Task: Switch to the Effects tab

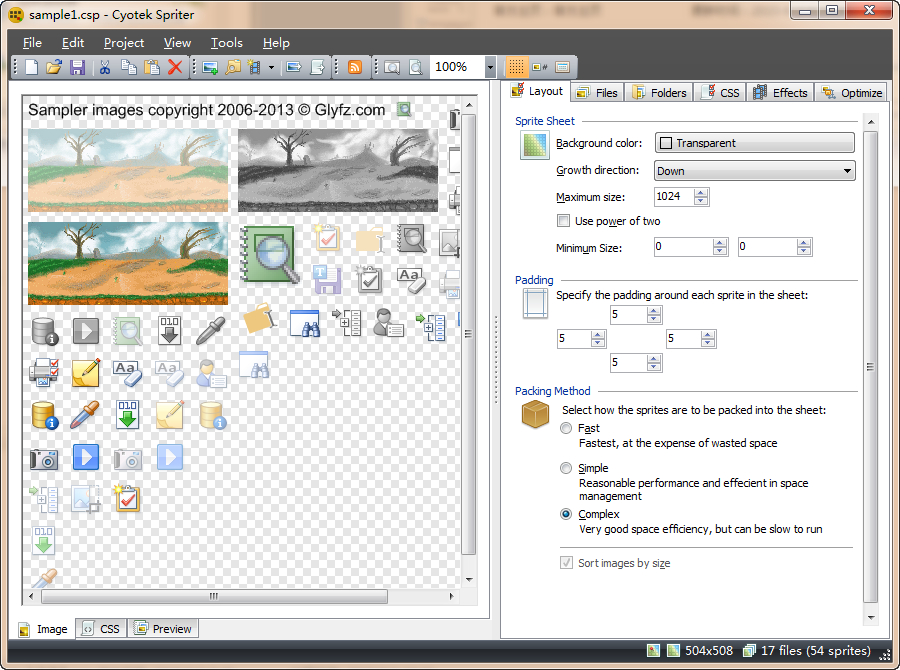Action: [x=781, y=92]
